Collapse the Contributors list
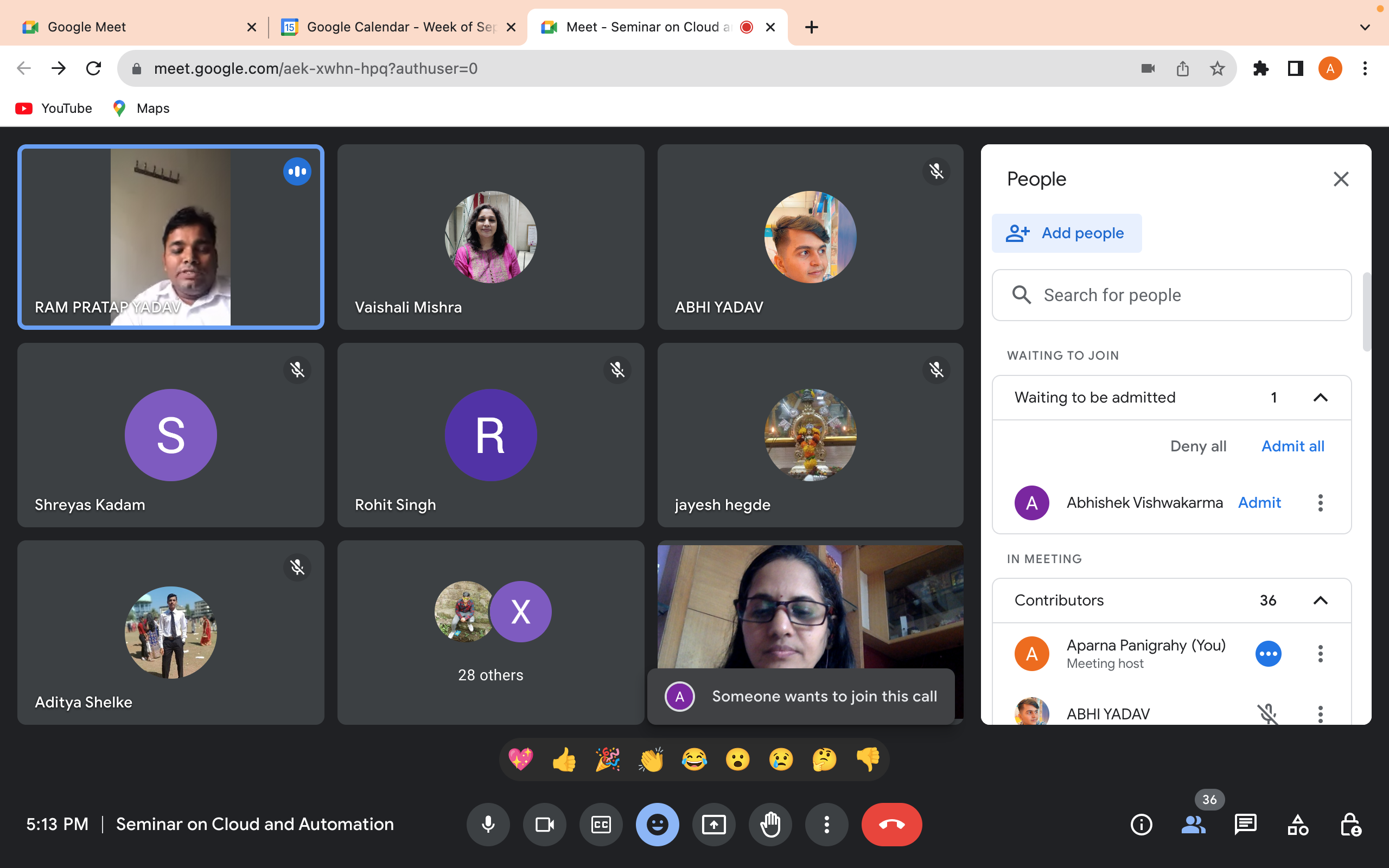Image resolution: width=1389 pixels, height=868 pixels. click(x=1320, y=600)
